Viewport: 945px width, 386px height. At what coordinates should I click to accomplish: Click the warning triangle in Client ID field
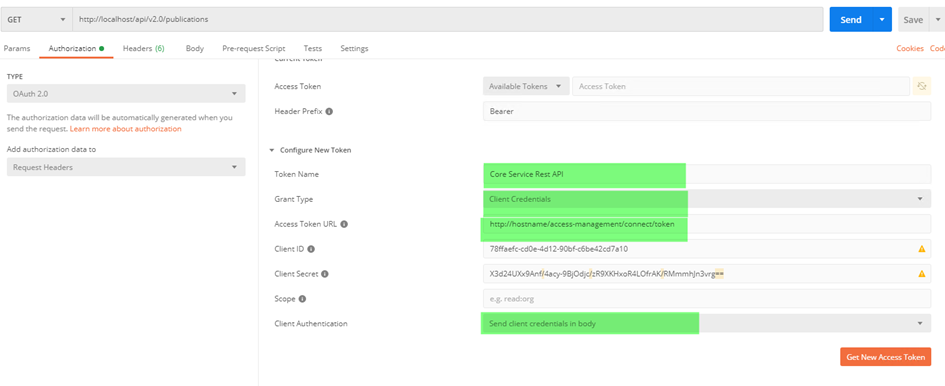click(921, 248)
